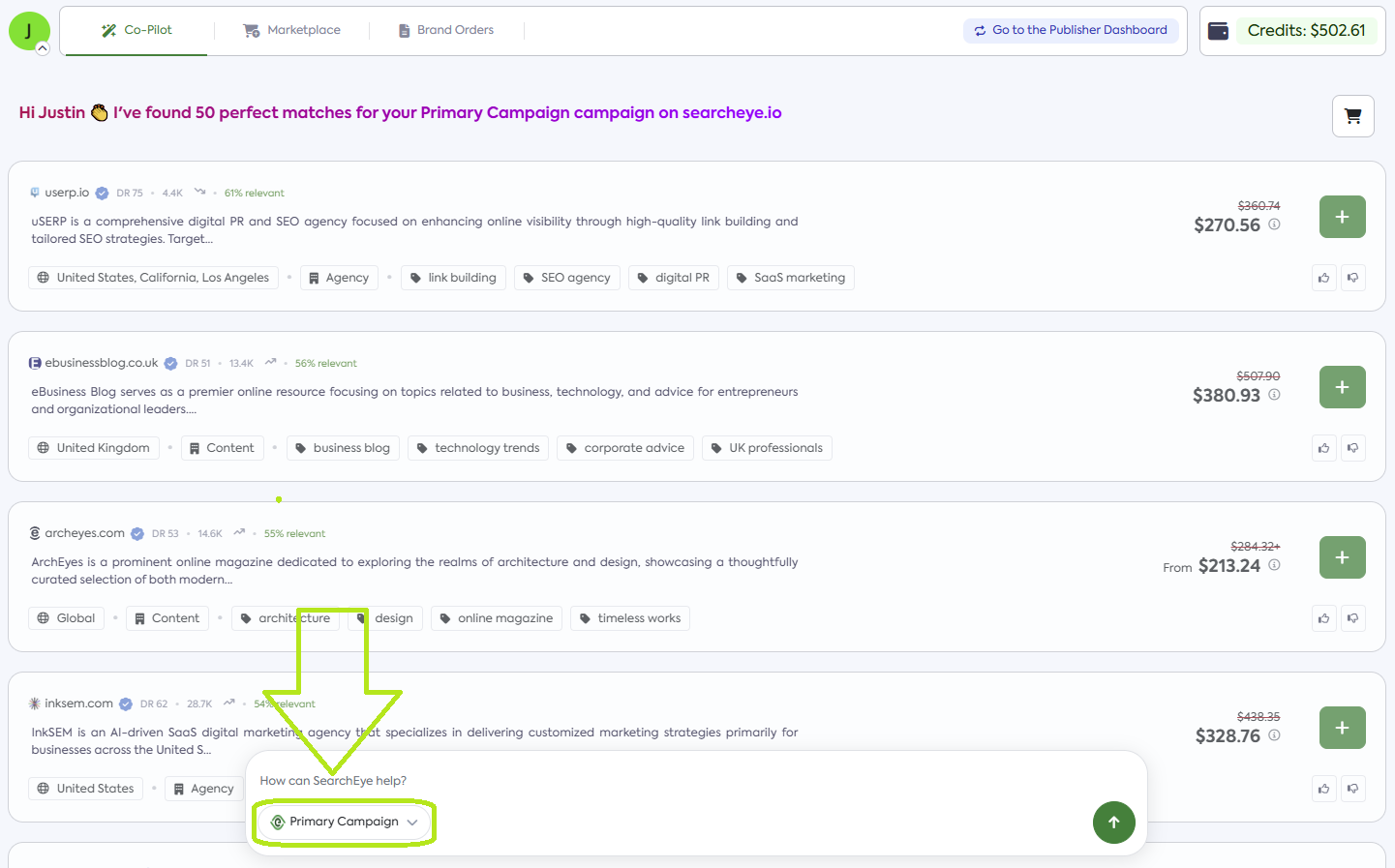Click the J user avatar
The image size is (1395, 868).
pos(29,31)
